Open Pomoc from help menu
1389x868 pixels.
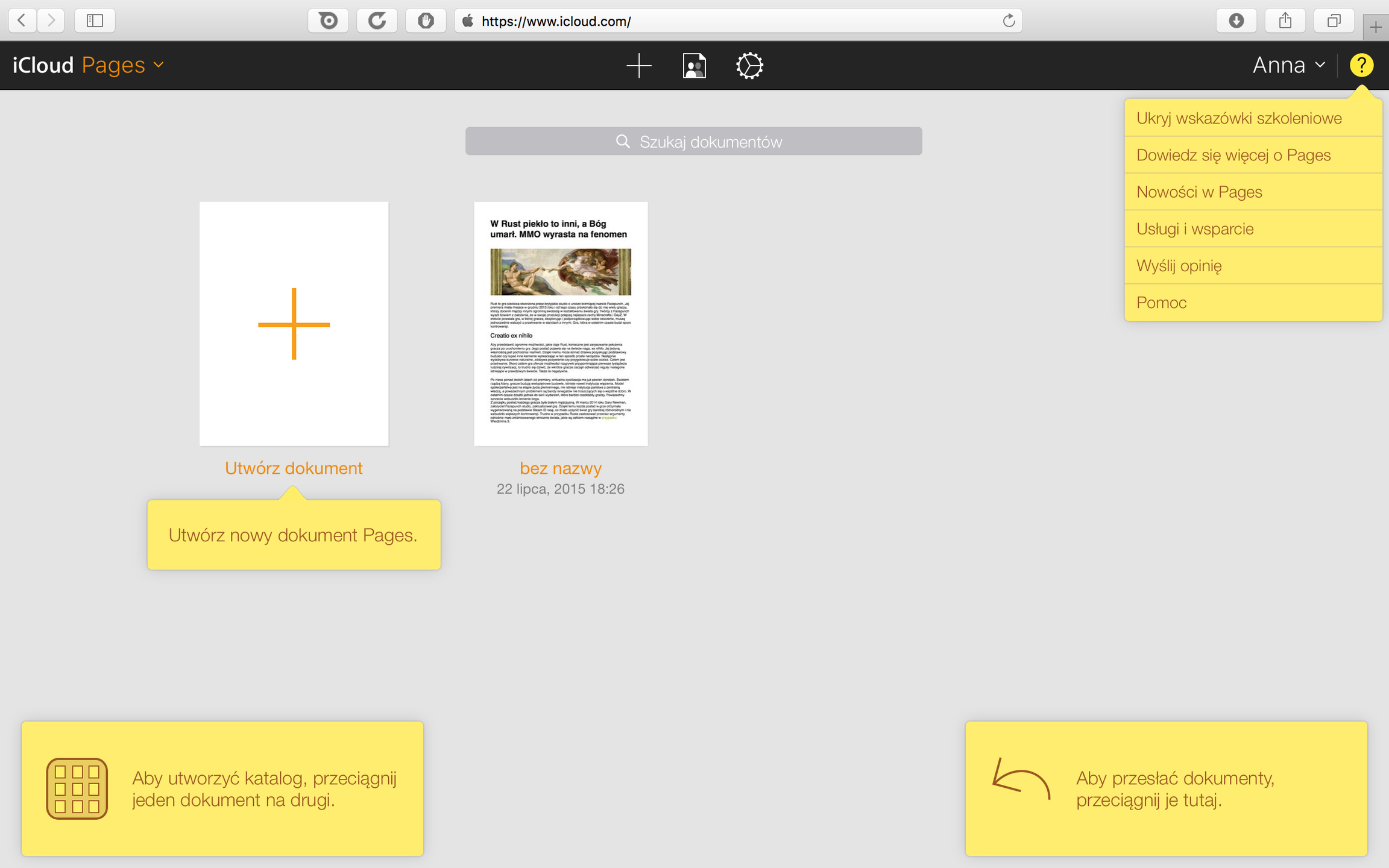click(x=1253, y=302)
